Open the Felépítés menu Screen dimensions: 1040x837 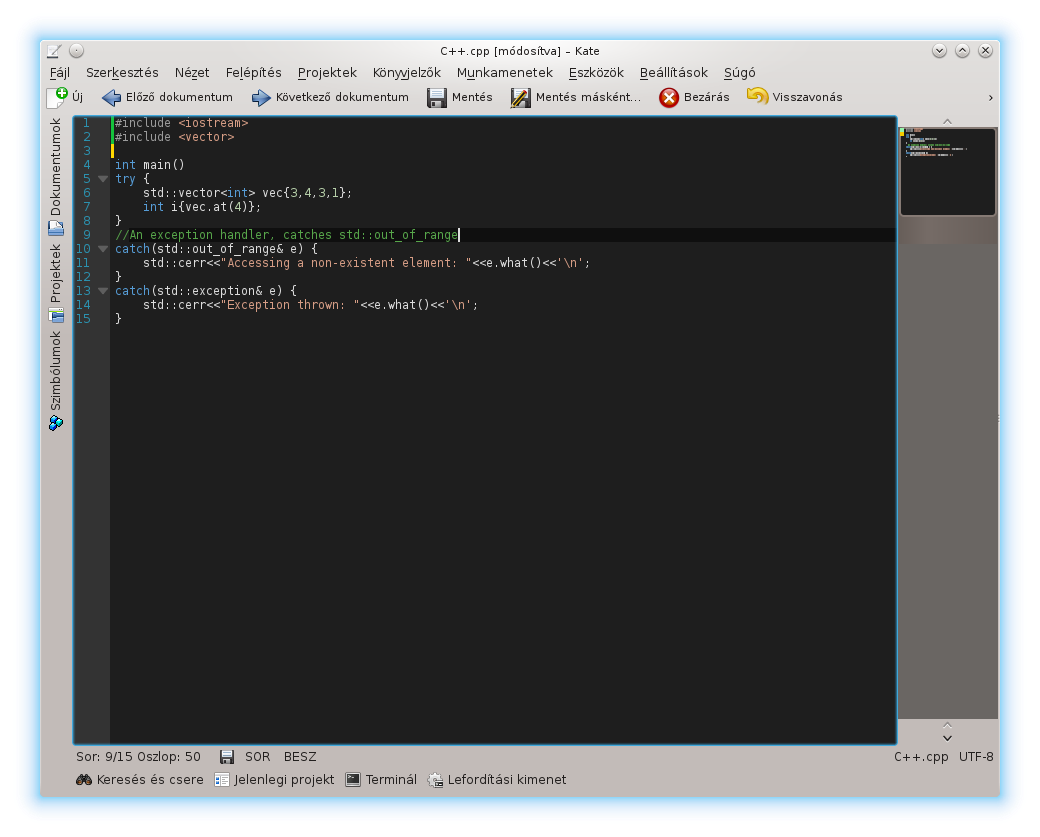(x=253, y=72)
